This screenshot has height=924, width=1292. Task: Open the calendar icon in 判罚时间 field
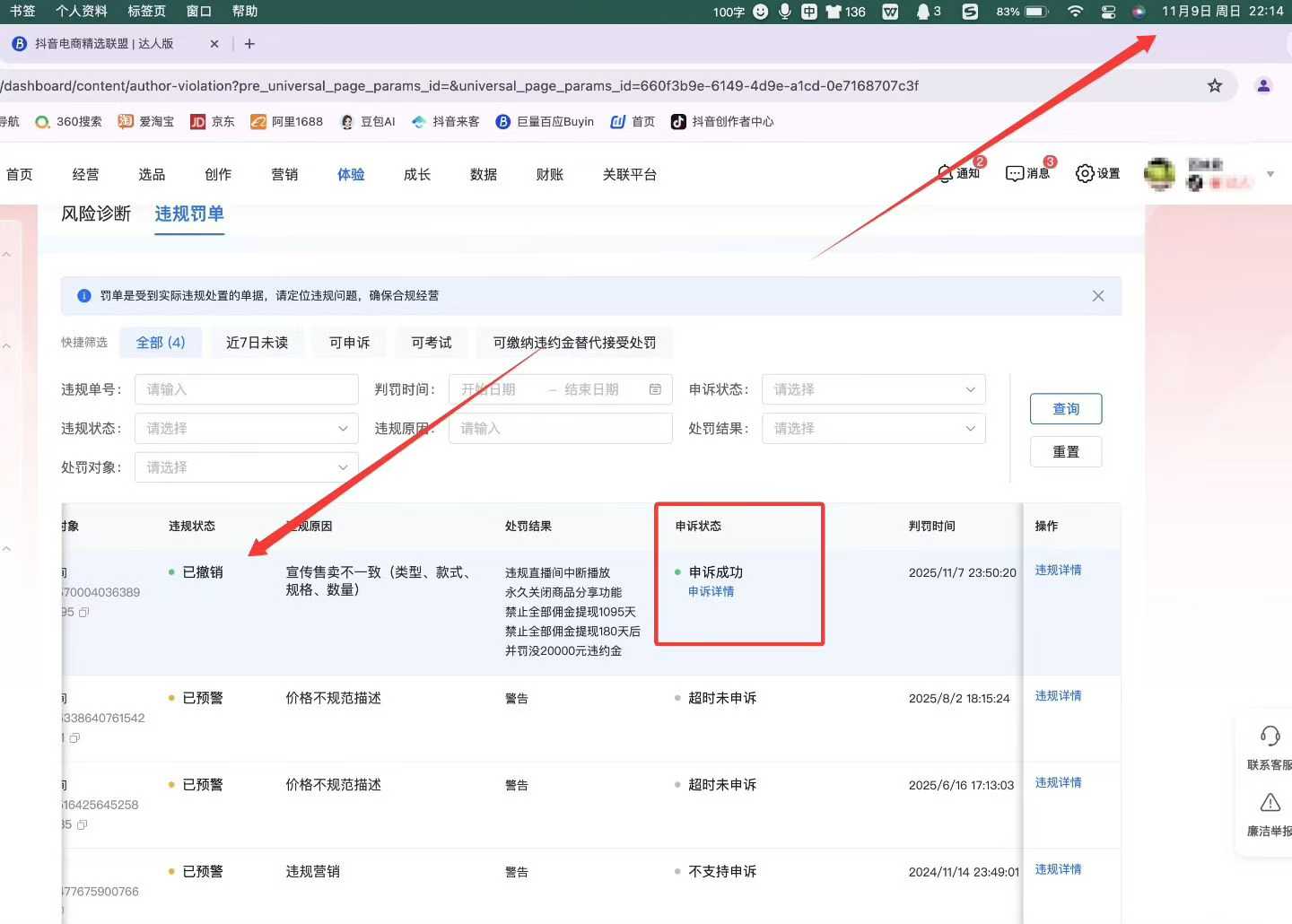point(655,389)
